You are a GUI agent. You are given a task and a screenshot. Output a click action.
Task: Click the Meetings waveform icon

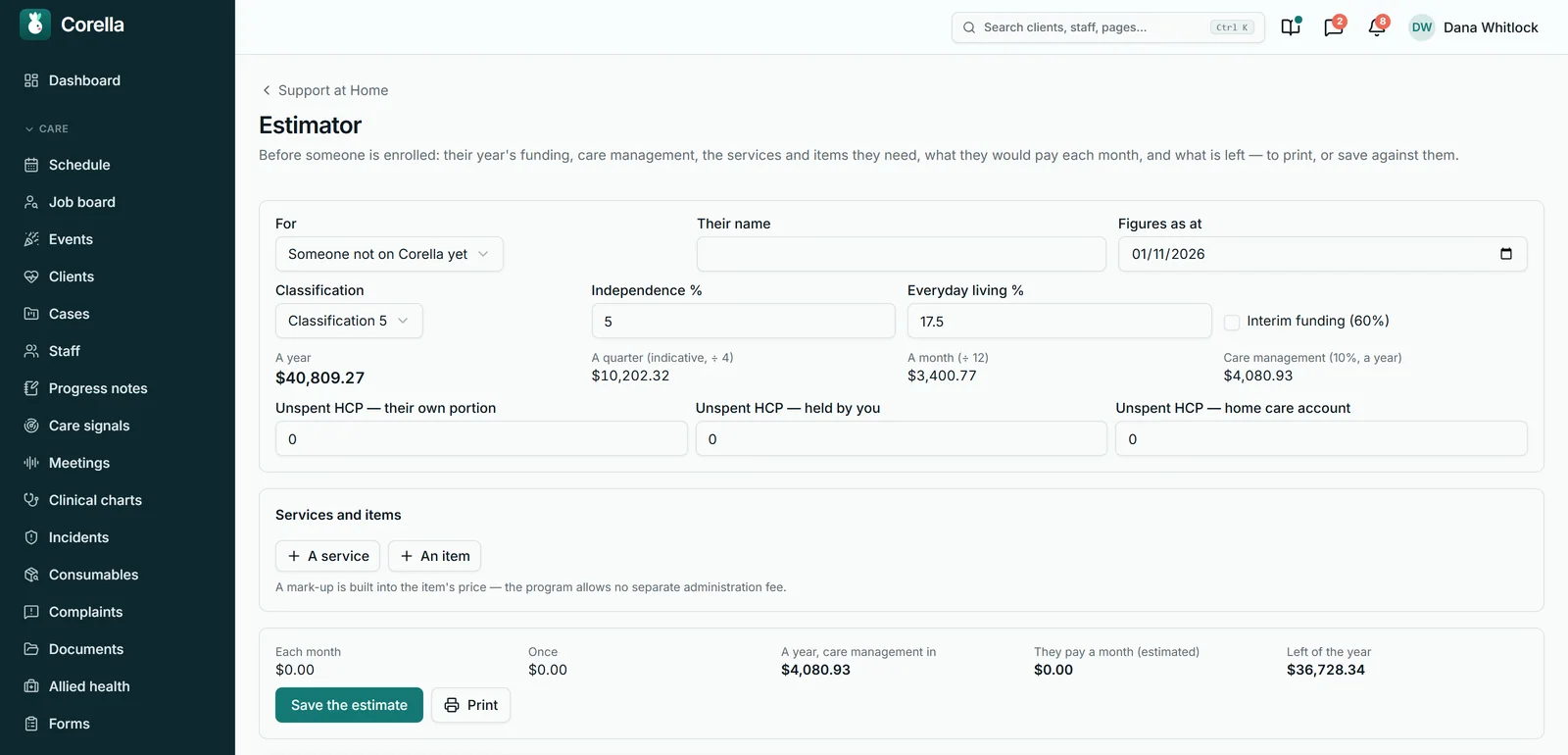(31, 463)
